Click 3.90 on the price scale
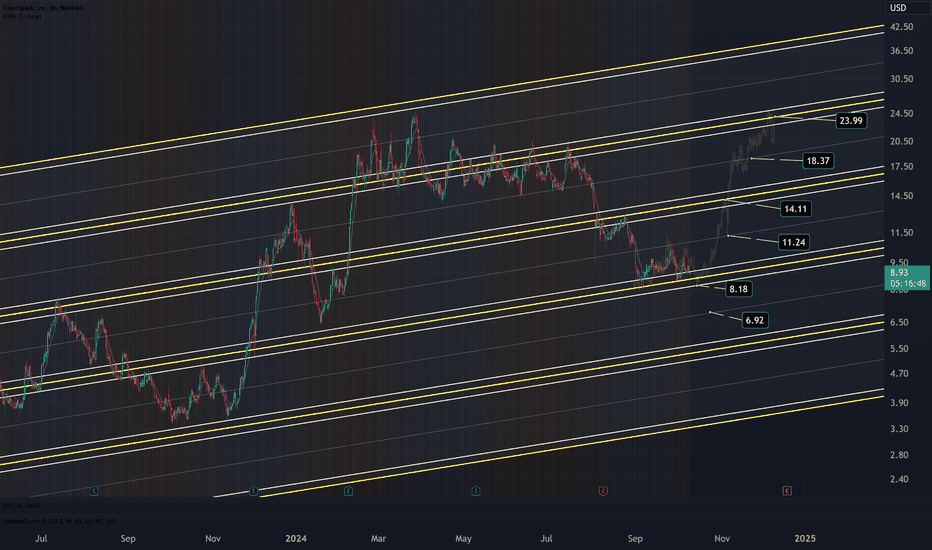 pos(899,403)
